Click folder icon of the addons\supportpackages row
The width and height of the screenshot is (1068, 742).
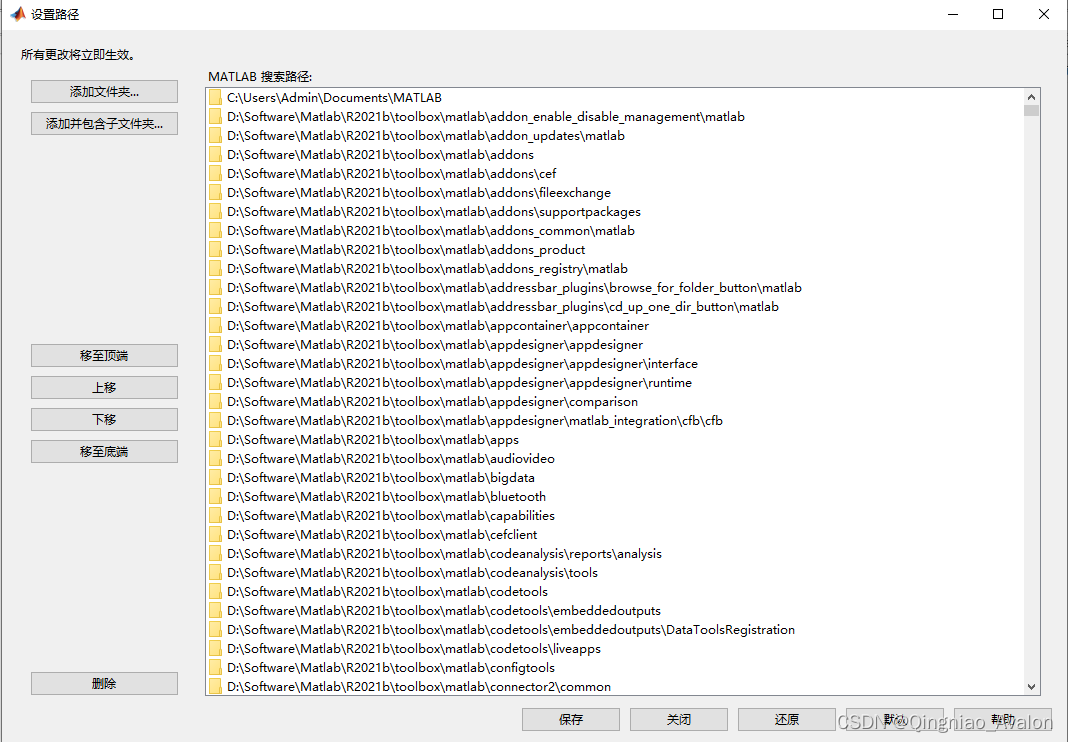click(x=215, y=212)
